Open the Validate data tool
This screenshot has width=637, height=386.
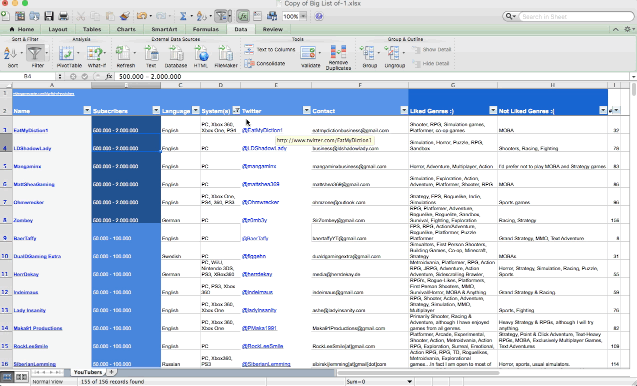point(308,53)
